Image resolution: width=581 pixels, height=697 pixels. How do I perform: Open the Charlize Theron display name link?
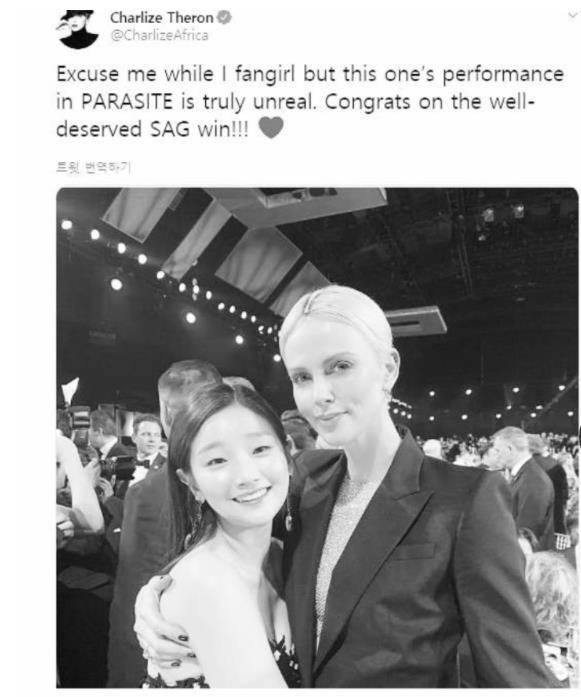click(x=162, y=18)
